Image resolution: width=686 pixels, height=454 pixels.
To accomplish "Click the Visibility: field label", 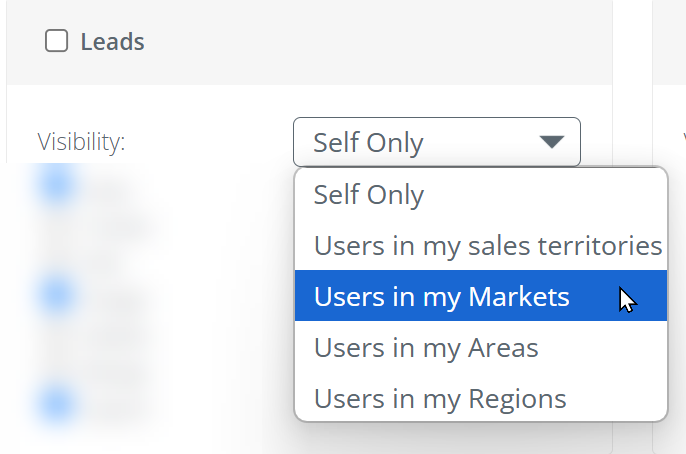I will 81,142.
